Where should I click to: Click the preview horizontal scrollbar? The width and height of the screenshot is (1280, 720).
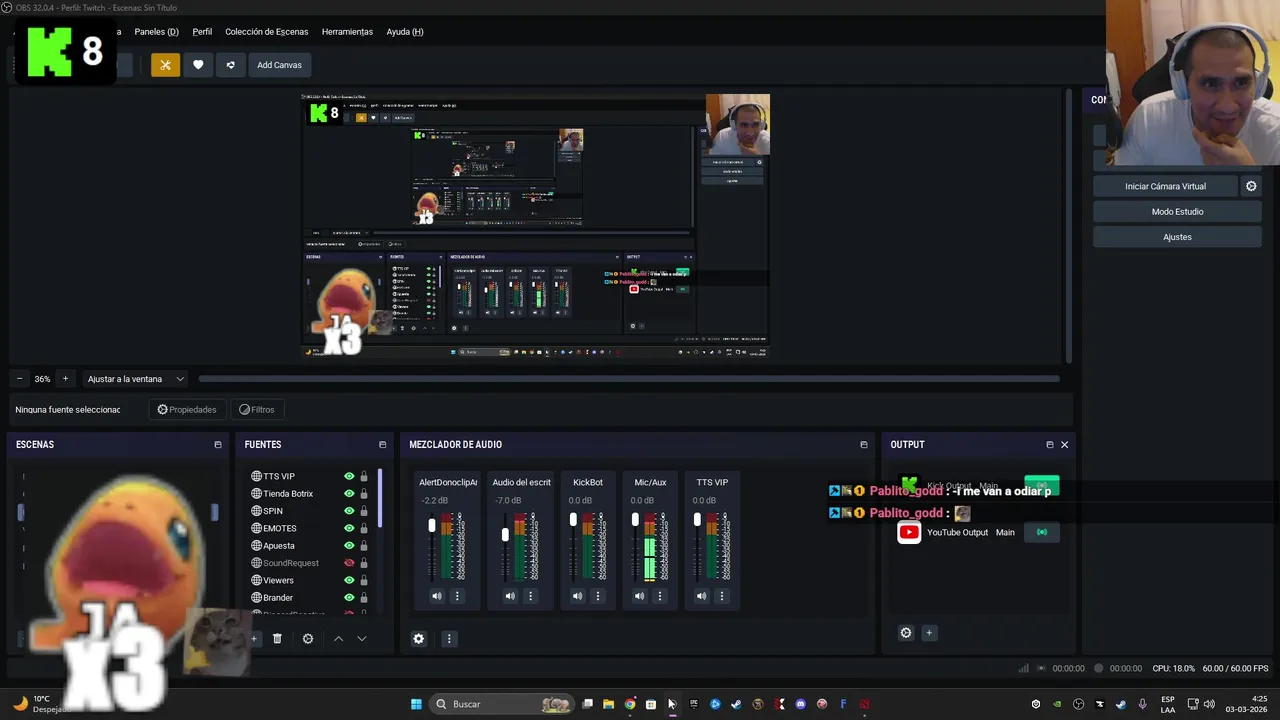628,379
